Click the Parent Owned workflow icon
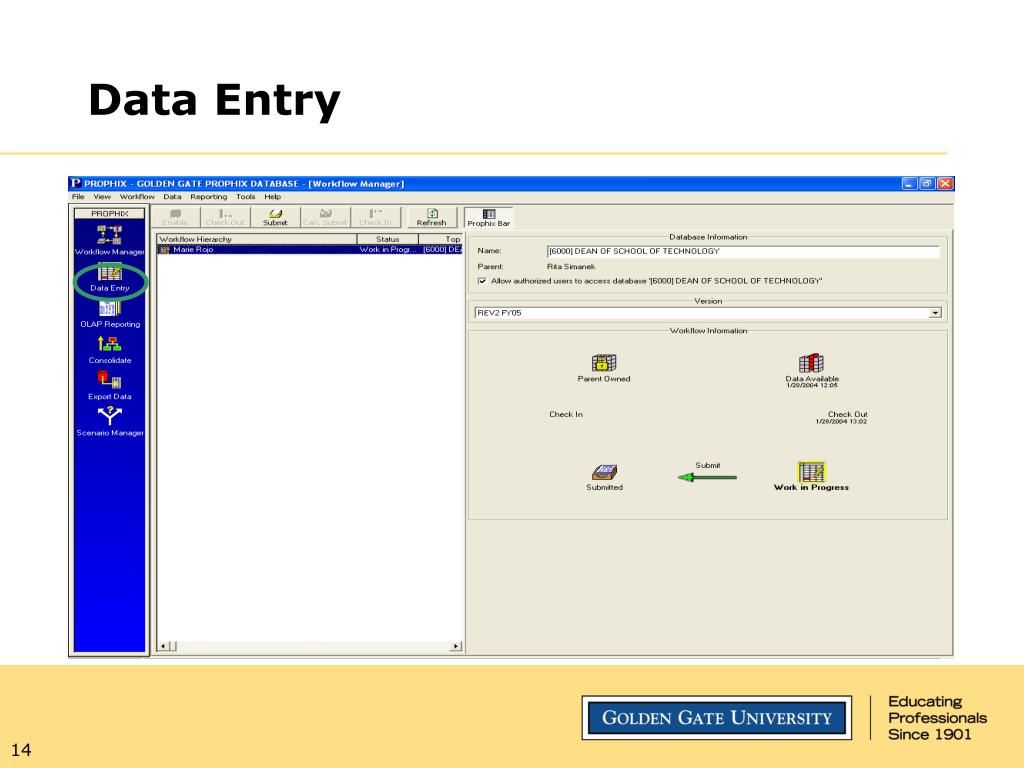The height and width of the screenshot is (768, 1024). point(604,362)
